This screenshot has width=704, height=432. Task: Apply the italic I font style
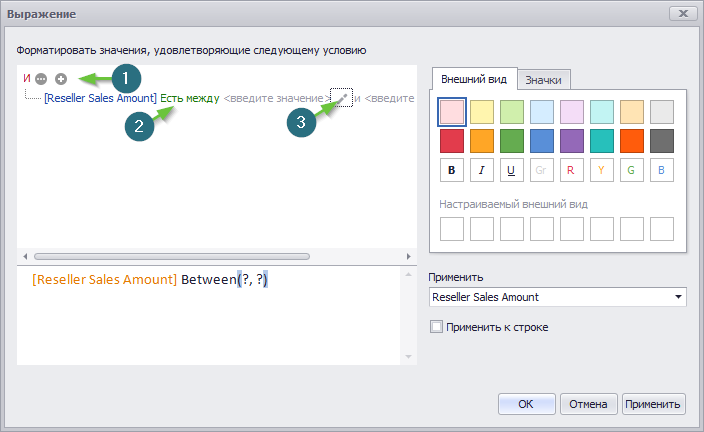[x=482, y=170]
